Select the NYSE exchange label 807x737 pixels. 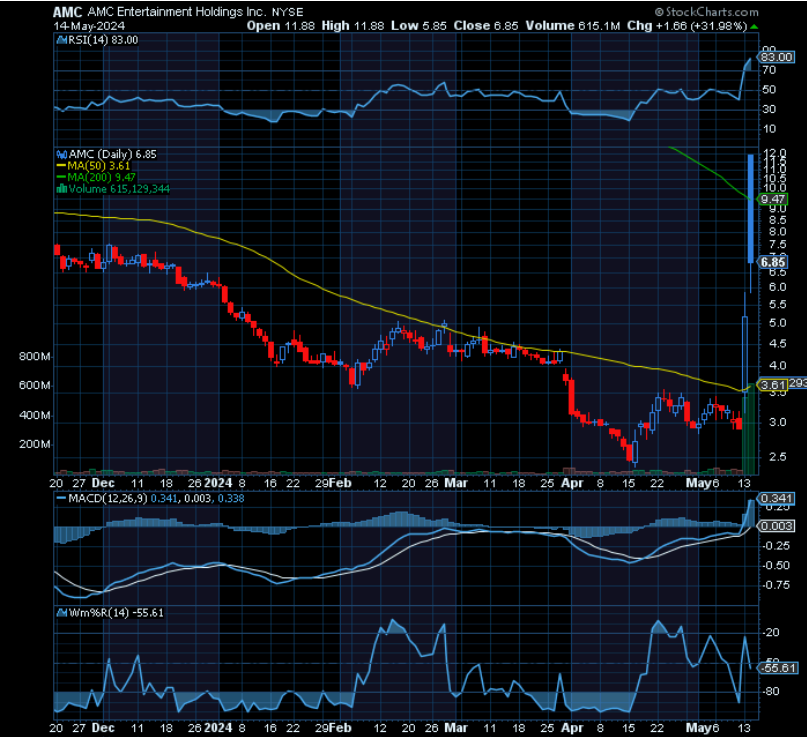click(289, 11)
